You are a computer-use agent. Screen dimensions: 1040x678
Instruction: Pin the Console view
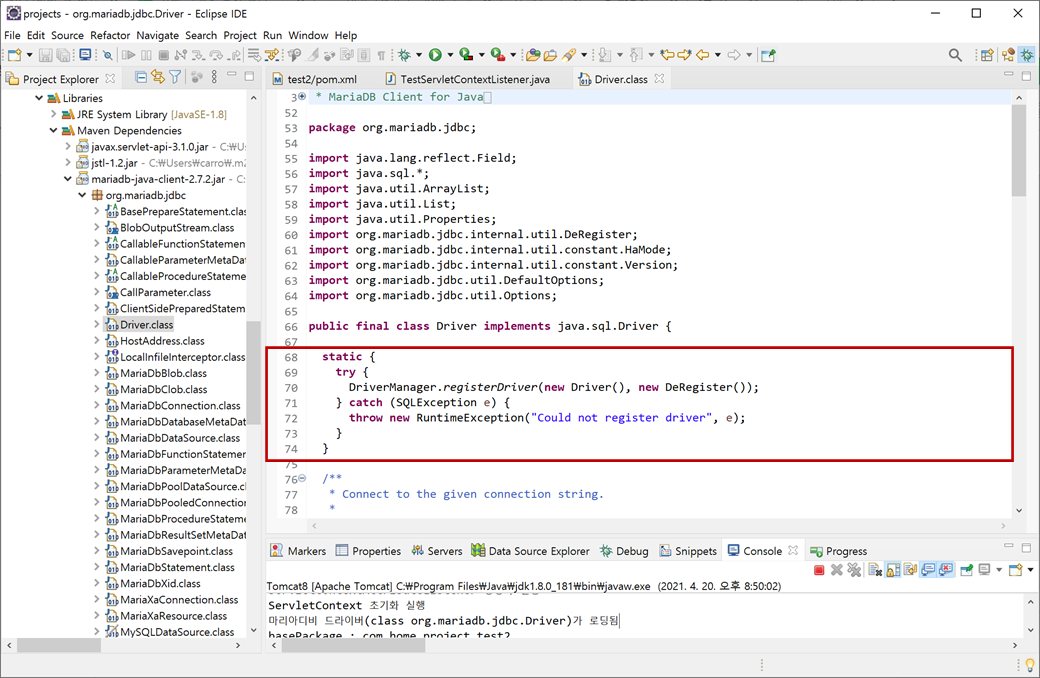pos(966,569)
